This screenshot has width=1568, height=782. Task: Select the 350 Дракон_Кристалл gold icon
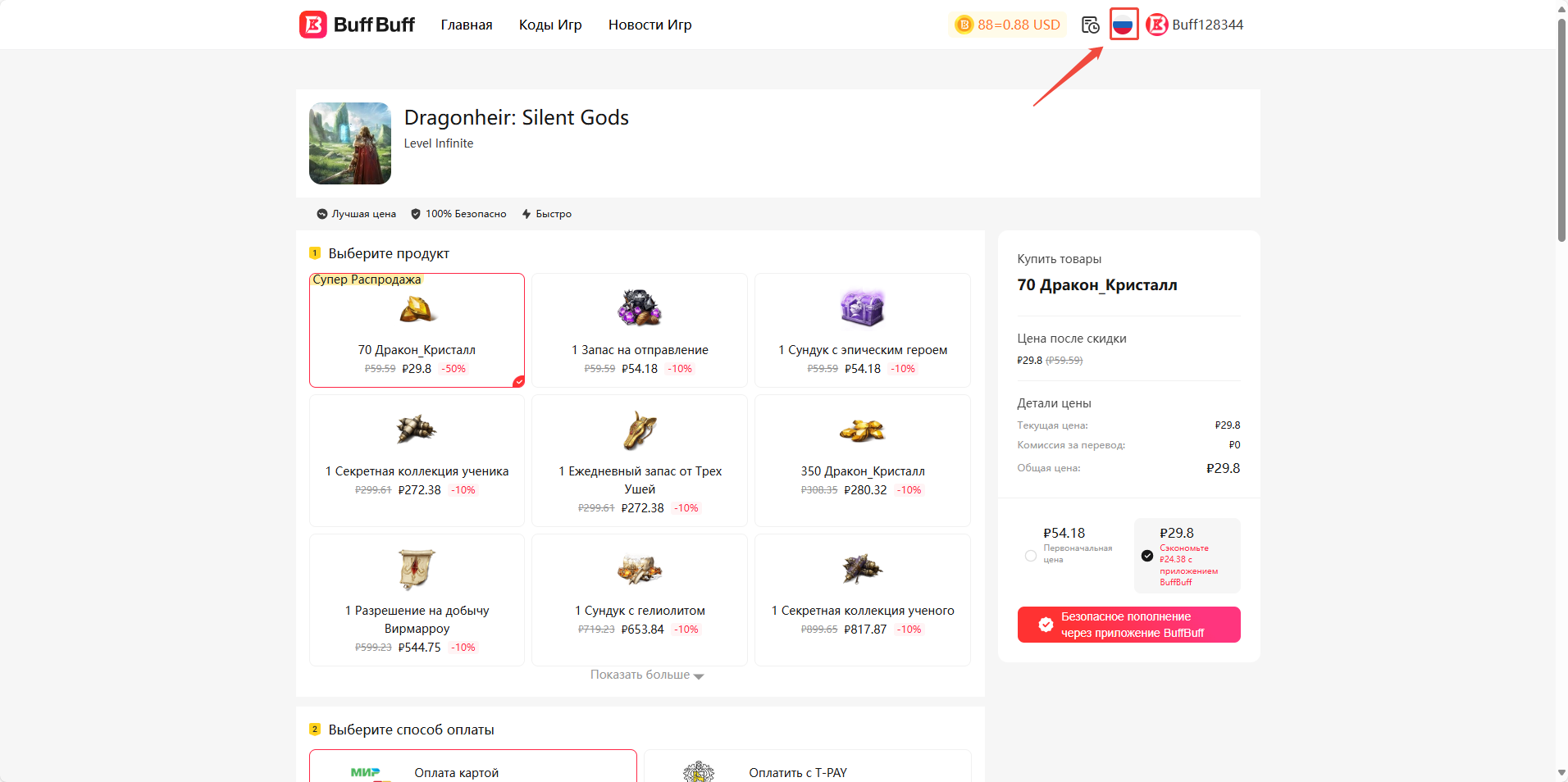862,429
